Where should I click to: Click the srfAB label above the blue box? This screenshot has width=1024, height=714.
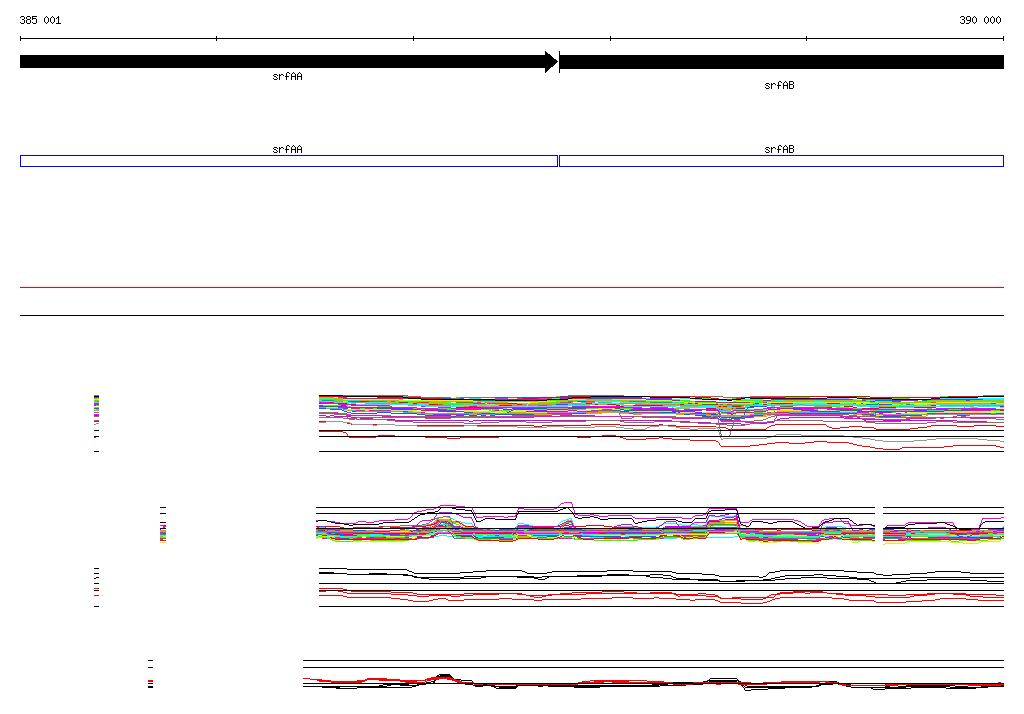tap(779, 149)
